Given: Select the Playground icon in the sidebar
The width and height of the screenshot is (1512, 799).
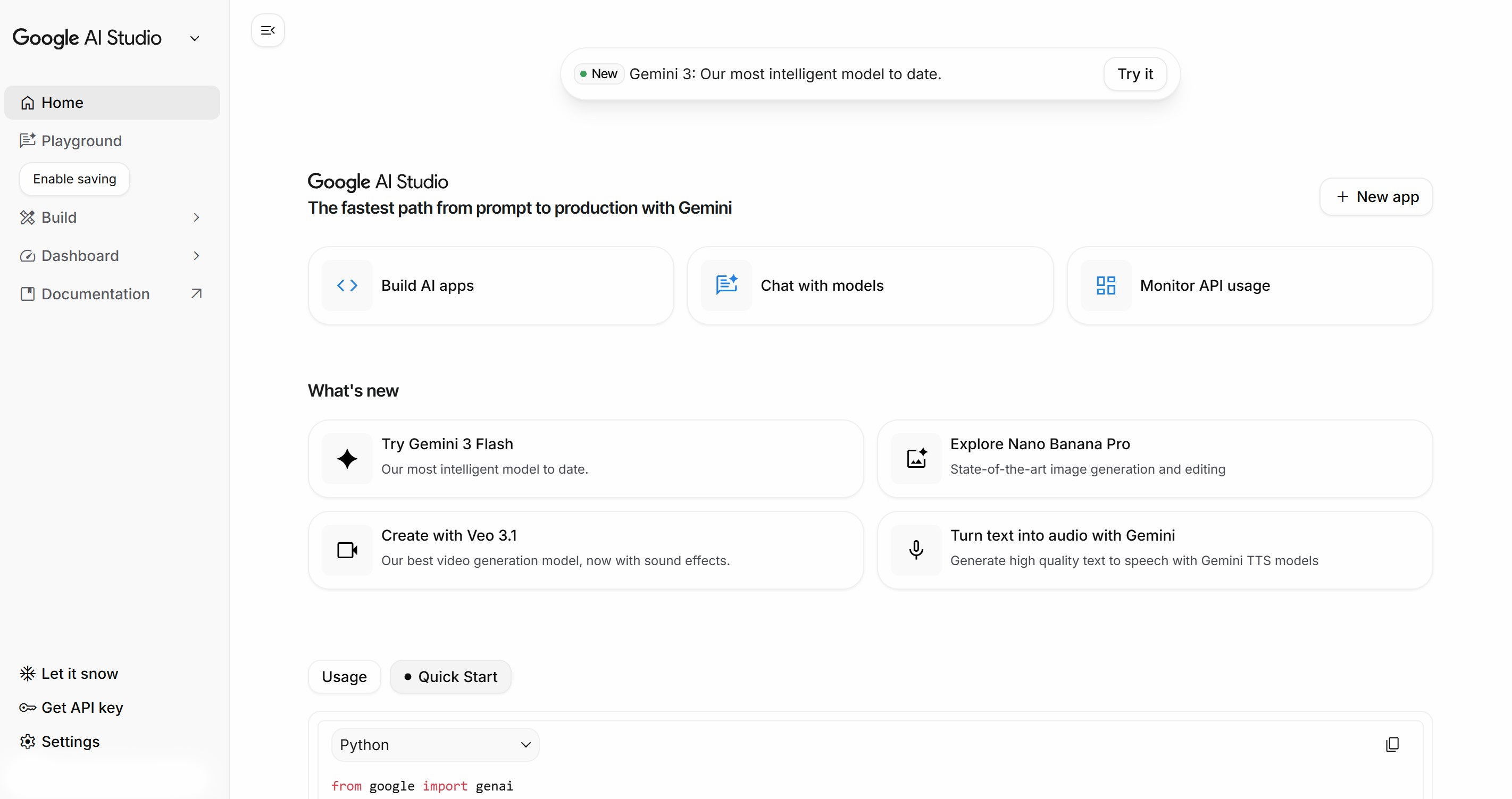Looking at the screenshot, I should click(28, 141).
